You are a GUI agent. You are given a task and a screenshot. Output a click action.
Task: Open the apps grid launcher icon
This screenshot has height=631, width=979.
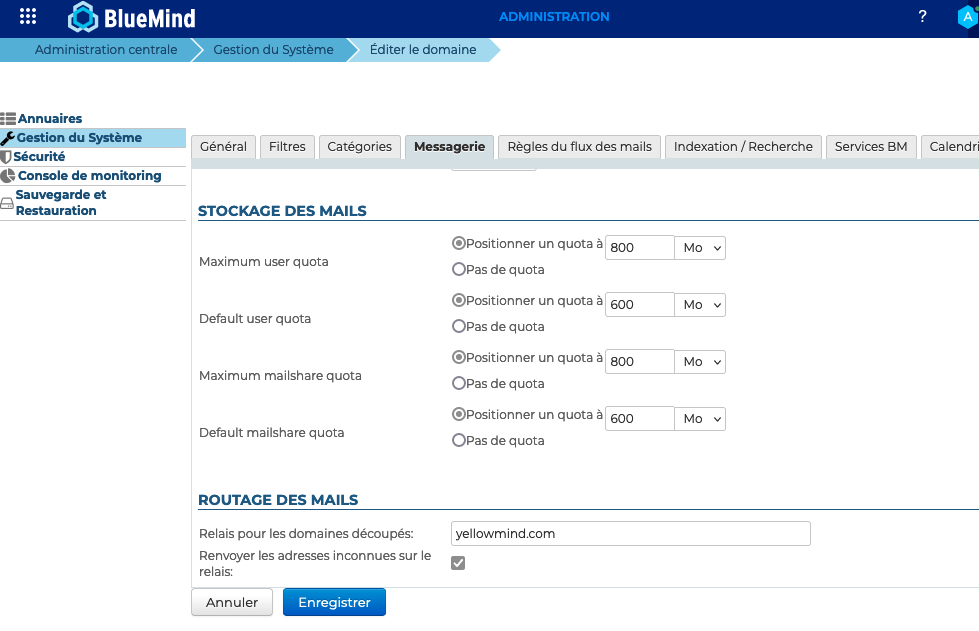[28, 16]
